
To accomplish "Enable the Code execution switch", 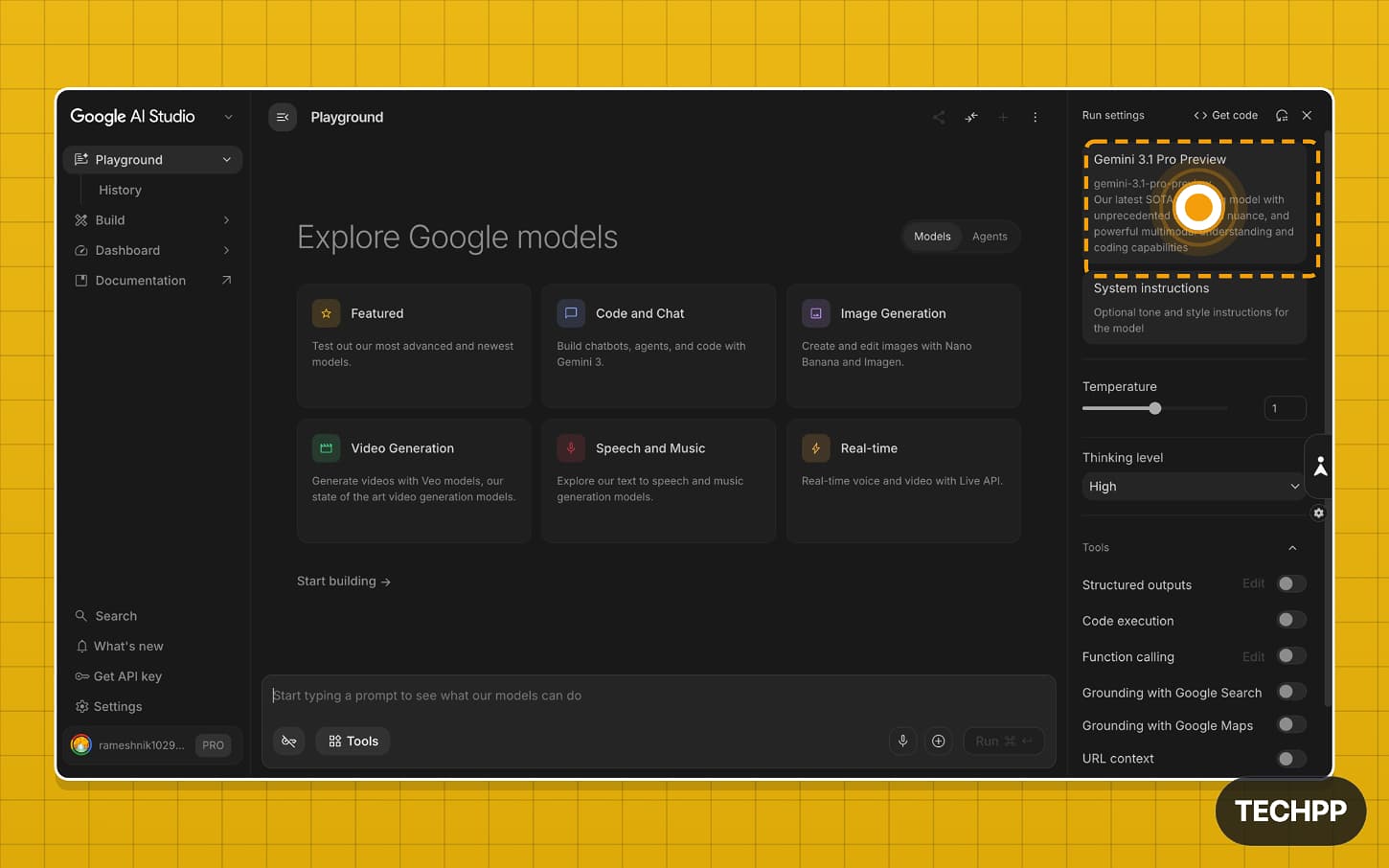I will [x=1291, y=620].
